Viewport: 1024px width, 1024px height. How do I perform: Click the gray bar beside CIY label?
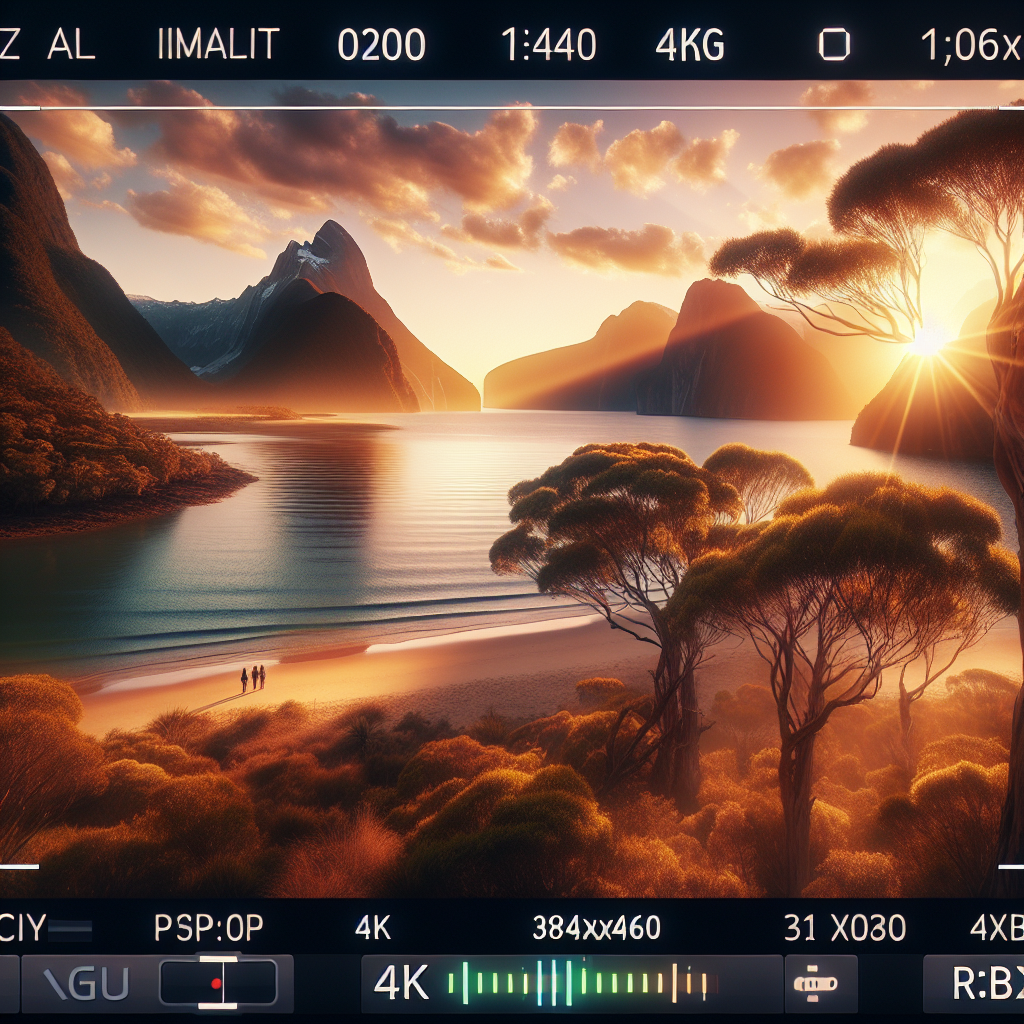pos(72,930)
